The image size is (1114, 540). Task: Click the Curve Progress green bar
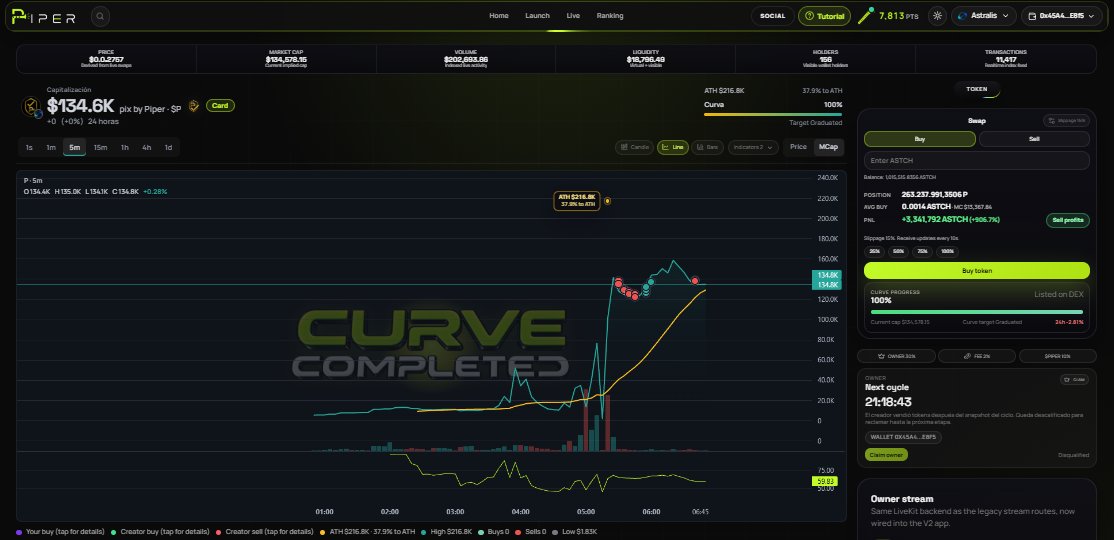pos(976,311)
